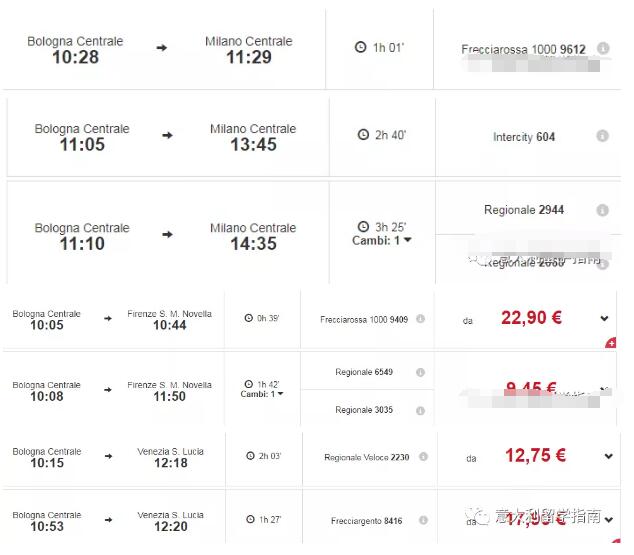
Task: Select 12,75 € price for Venezia train
Action: point(535,455)
